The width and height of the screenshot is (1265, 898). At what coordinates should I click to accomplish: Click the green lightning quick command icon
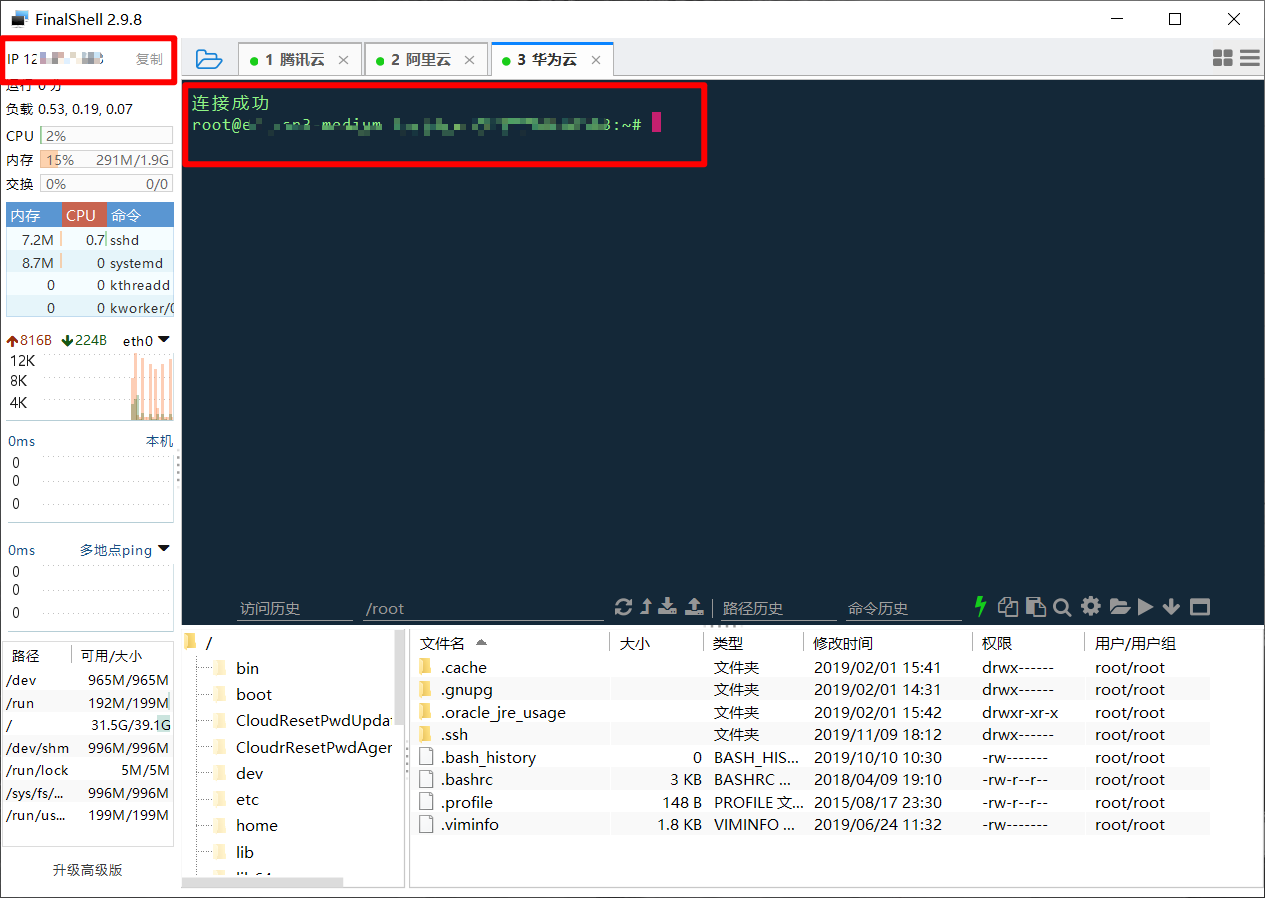[981, 606]
